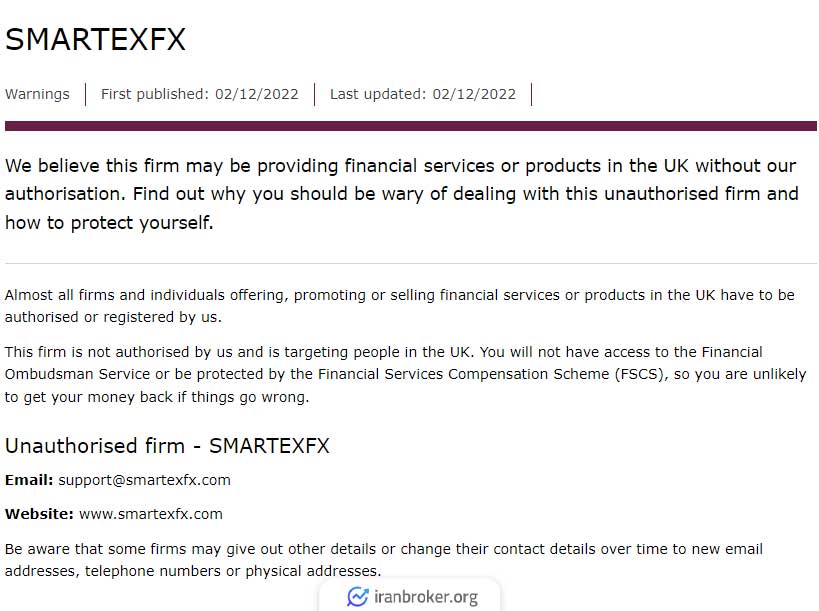
Task: Click the thin grey horizontal separator line
Action: (x=411, y=264)
